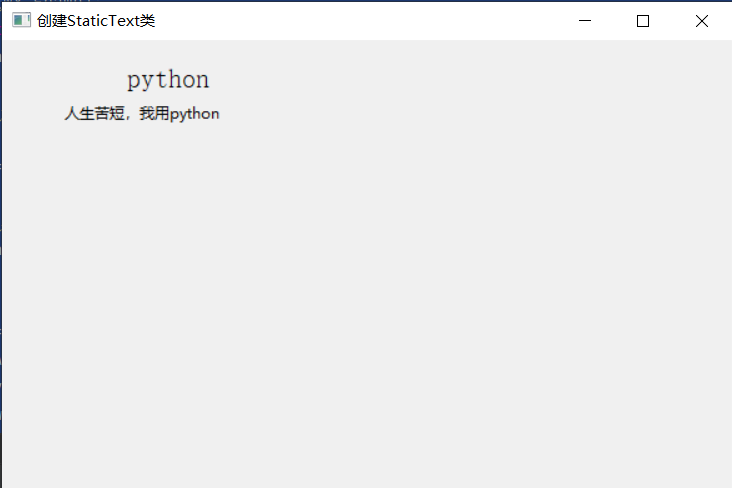
Task: Click the large python heading label
Action: [x=168, y=80]
